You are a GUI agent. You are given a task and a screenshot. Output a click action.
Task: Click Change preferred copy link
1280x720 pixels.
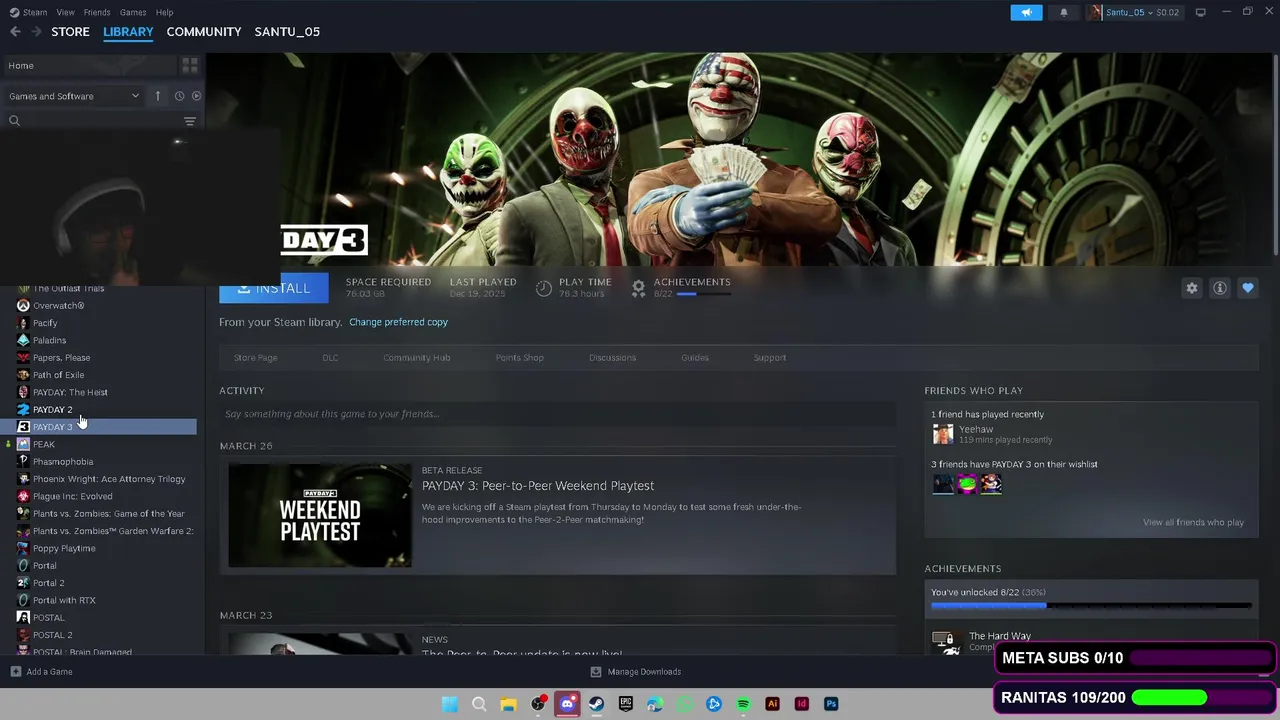(398, 322)
